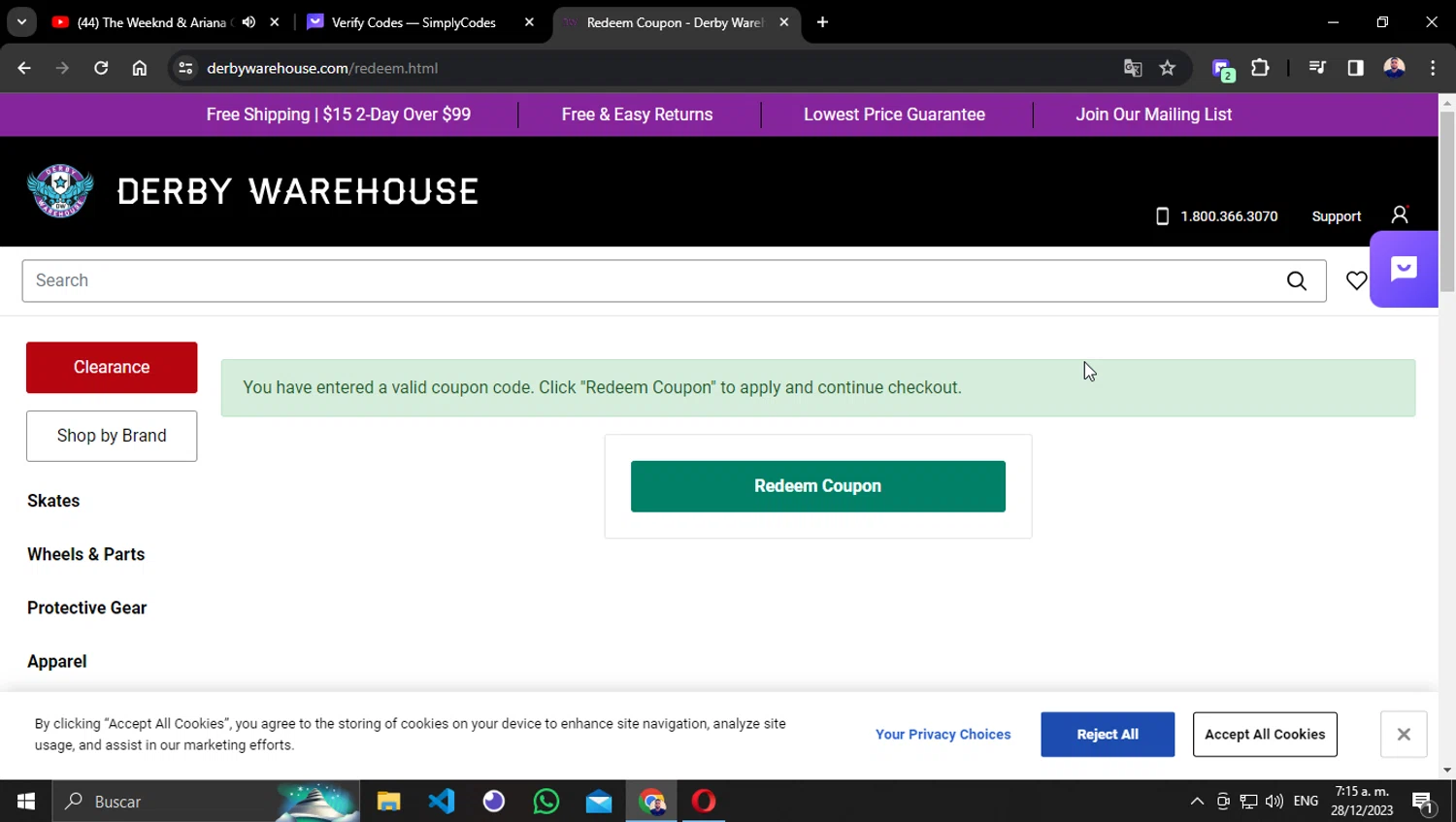Open media controls icon in toolbar
Screen dimensions: 1456x822
[1317, 68]
